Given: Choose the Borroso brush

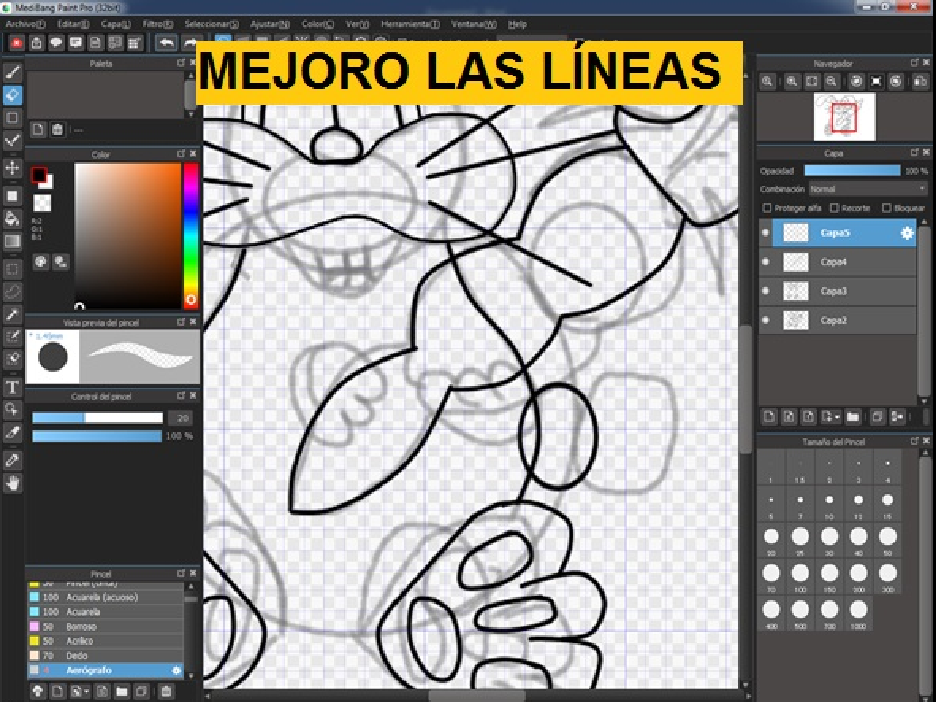Looking at the screenshot, I should point(105,626).
